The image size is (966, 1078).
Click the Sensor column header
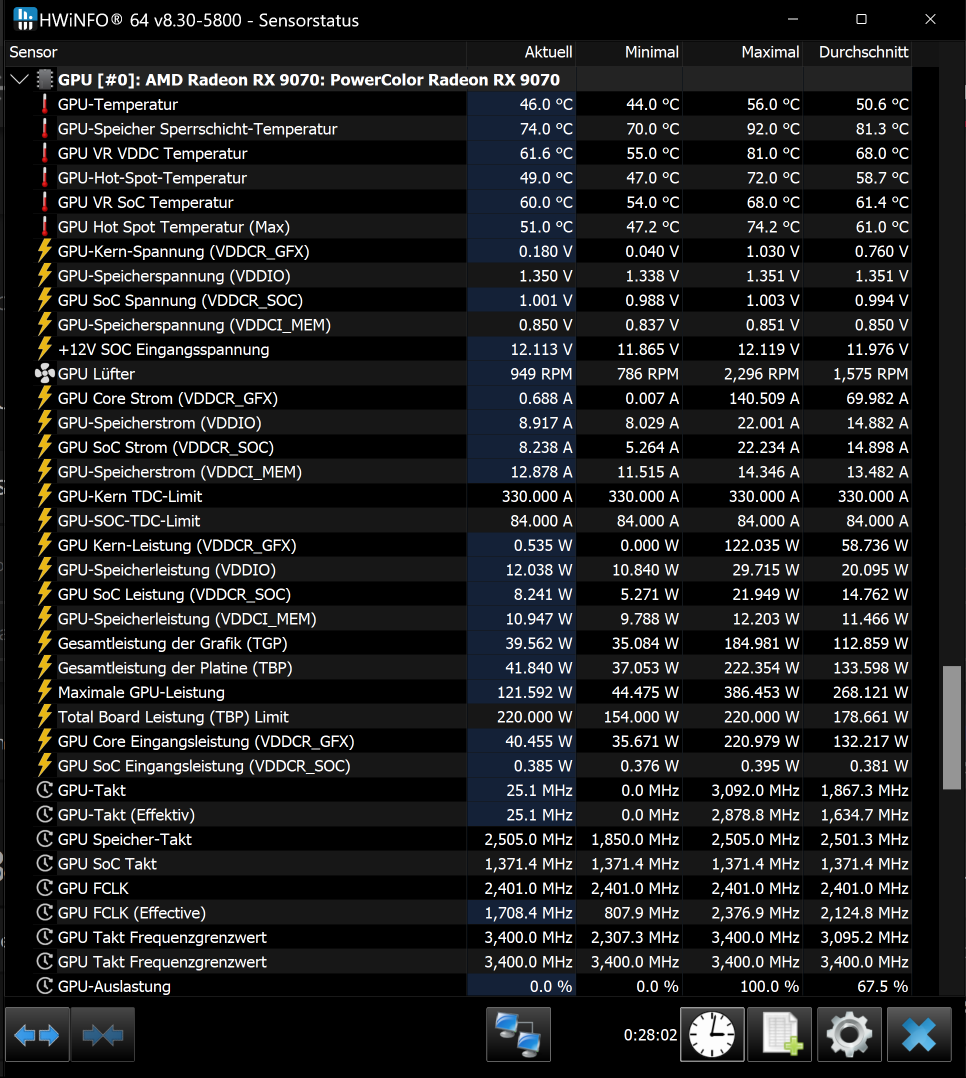click(236, 52)
